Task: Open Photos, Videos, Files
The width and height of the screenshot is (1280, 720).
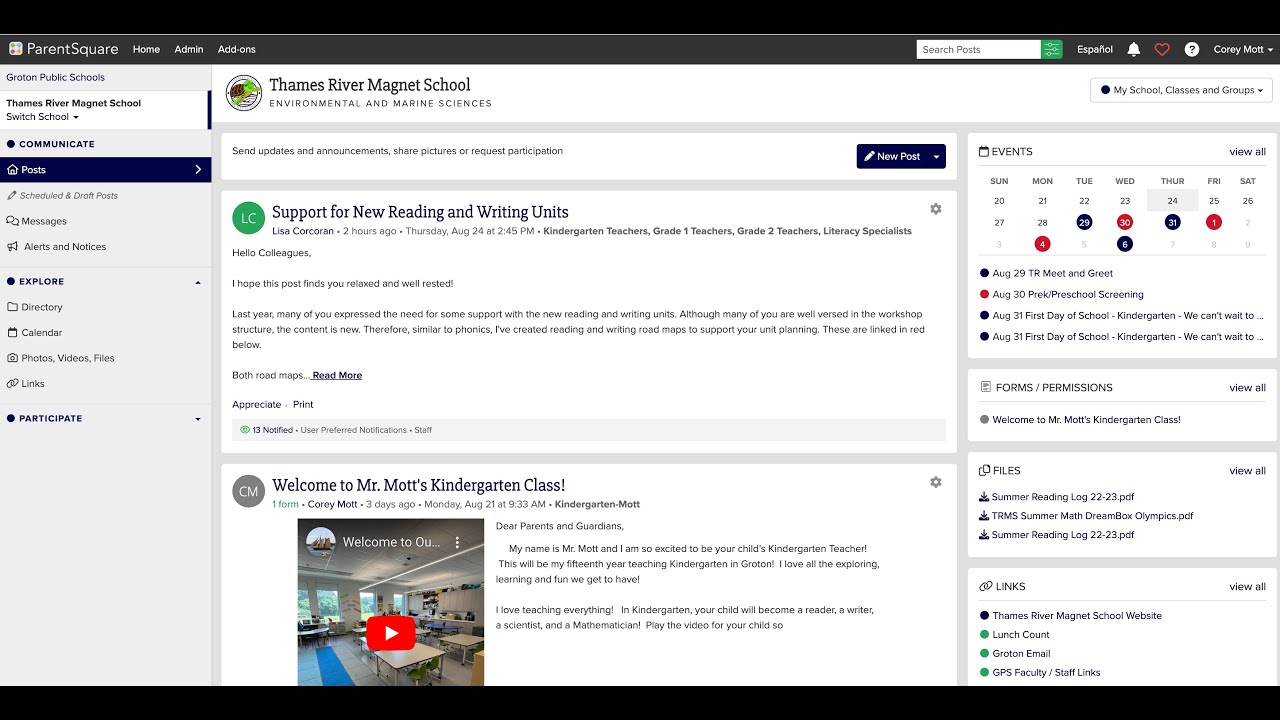Action: [x=61, y=358]
